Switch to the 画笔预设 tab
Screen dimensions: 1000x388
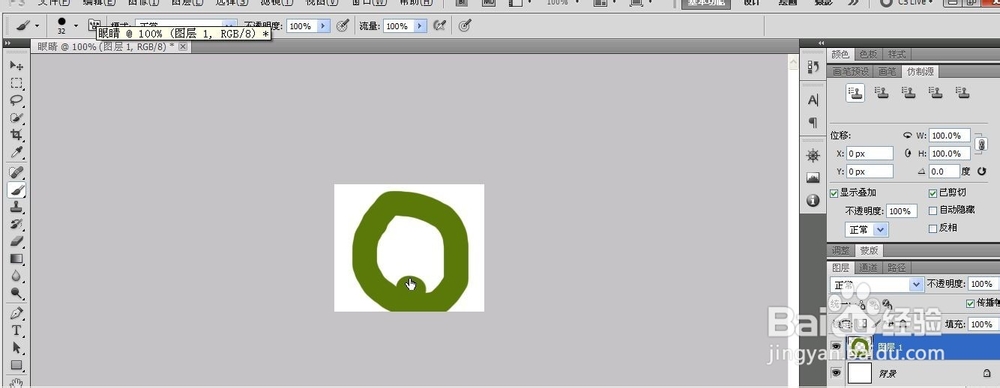pyautogui.click(x=851, y=71)
